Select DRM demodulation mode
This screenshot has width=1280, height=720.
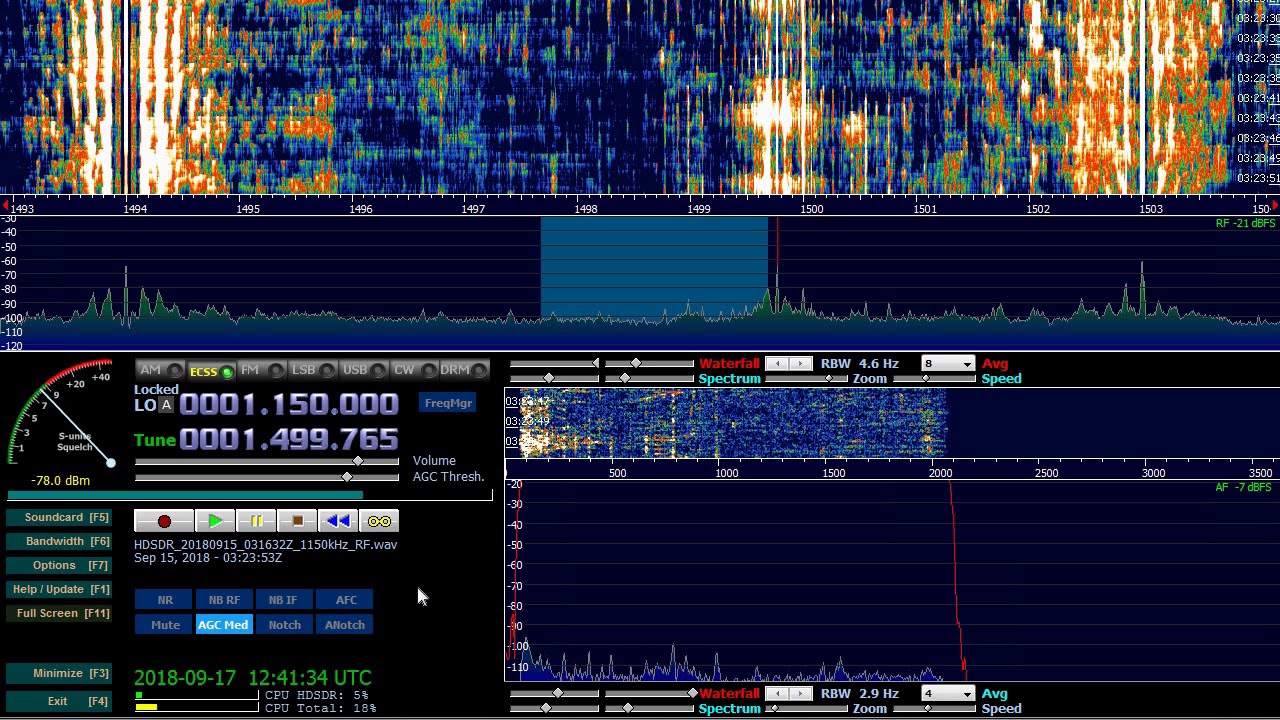click(465, 370)
